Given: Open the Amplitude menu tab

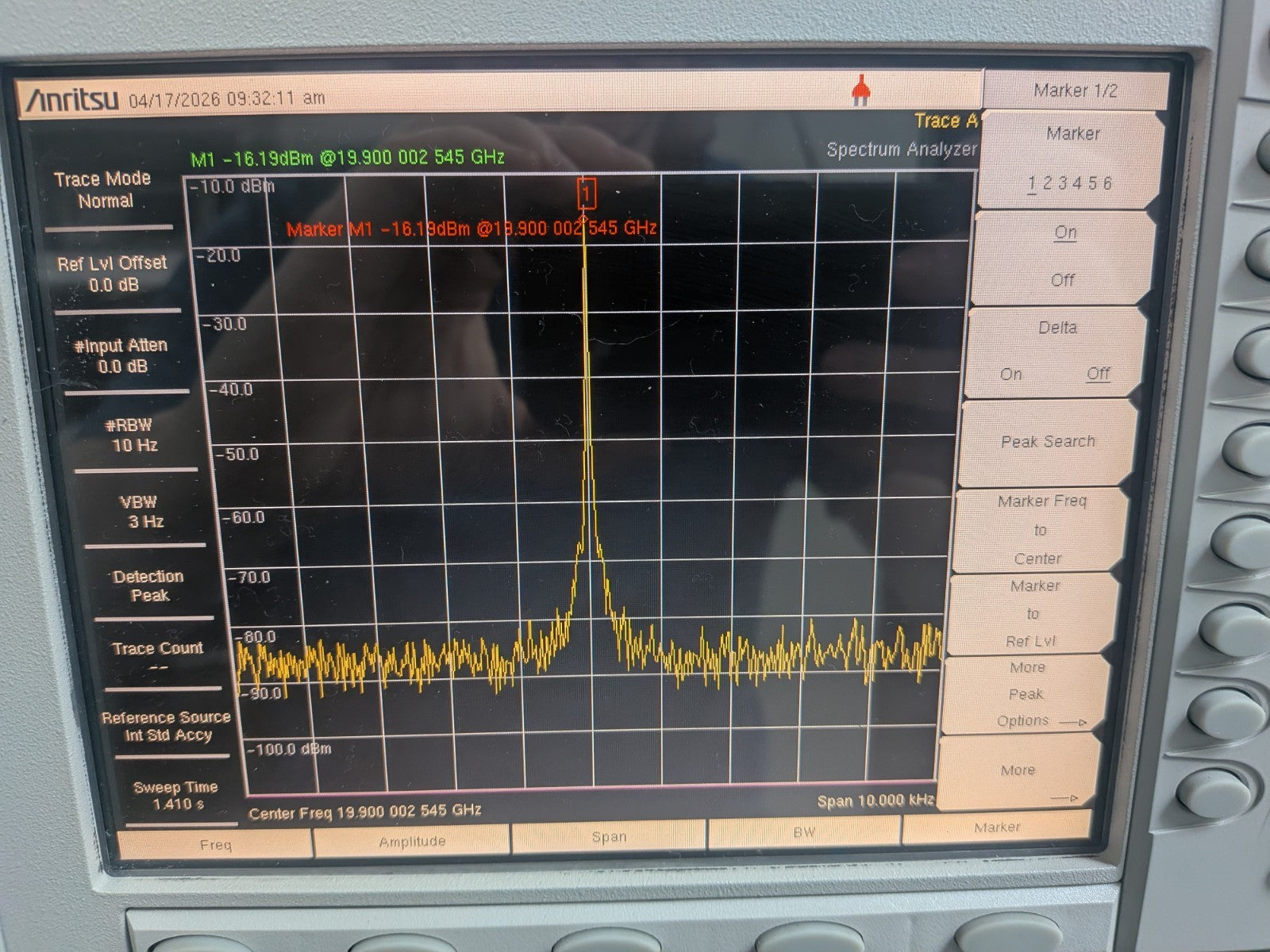Looking at the screenshot, I should point(411,841).
